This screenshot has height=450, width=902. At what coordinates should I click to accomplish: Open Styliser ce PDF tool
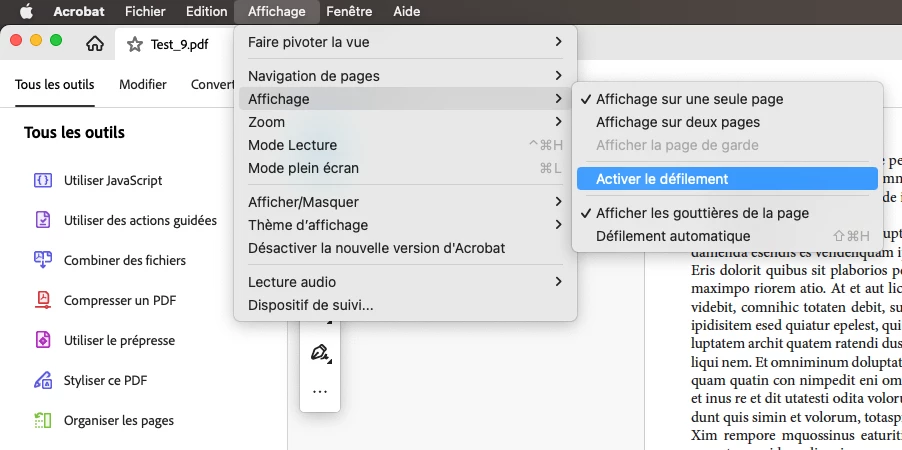[x=105, y=380]
